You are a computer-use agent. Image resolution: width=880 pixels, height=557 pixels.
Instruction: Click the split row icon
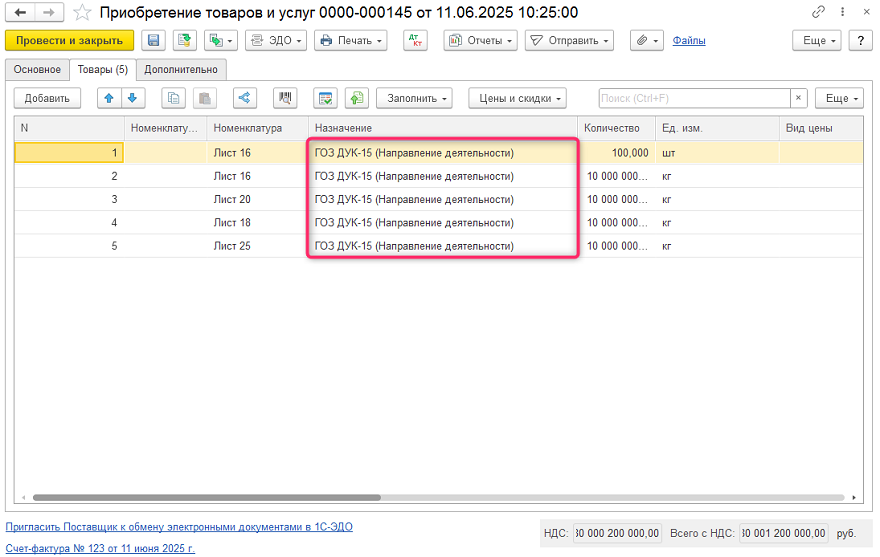point(245,98)
